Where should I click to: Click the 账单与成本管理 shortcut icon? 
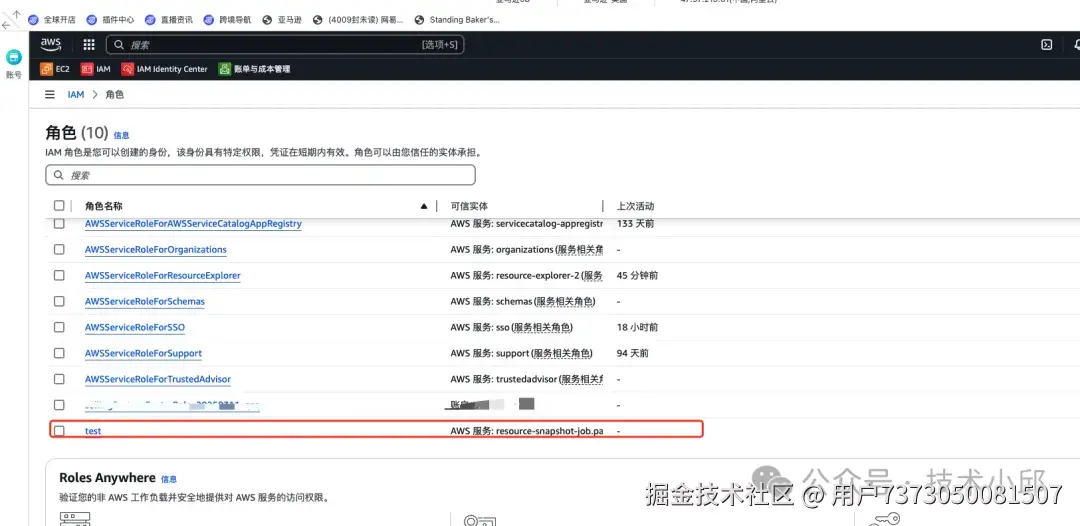(225, 69)
